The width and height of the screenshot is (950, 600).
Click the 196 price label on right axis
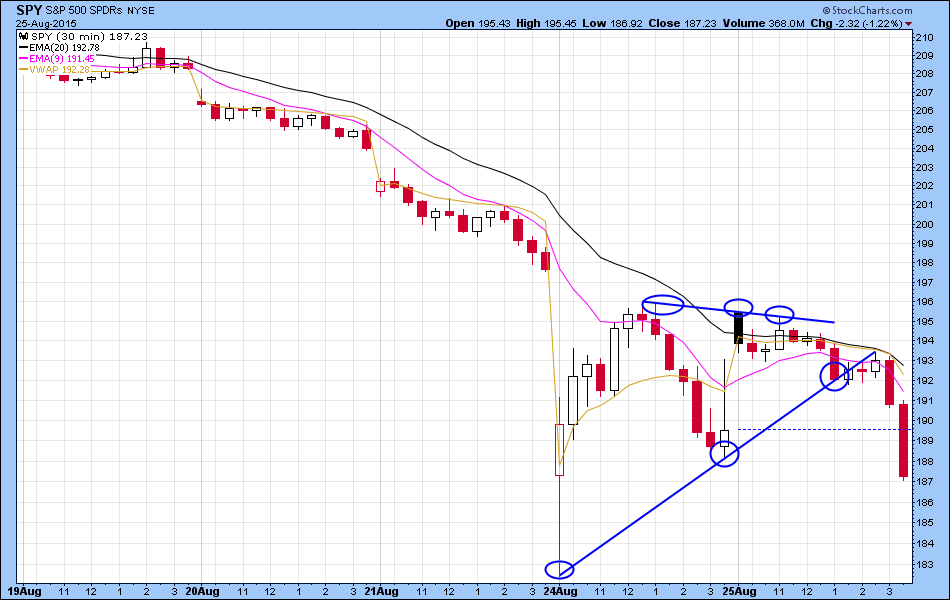pyautogui.click(x=925, y=302)
